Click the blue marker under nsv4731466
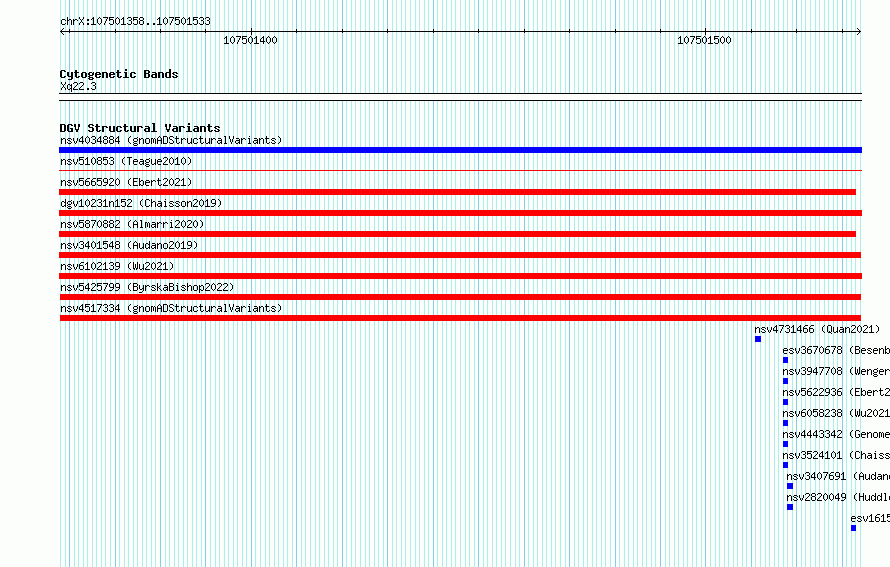Viewport: 890px width, 567px height. (x=758, y=339)
